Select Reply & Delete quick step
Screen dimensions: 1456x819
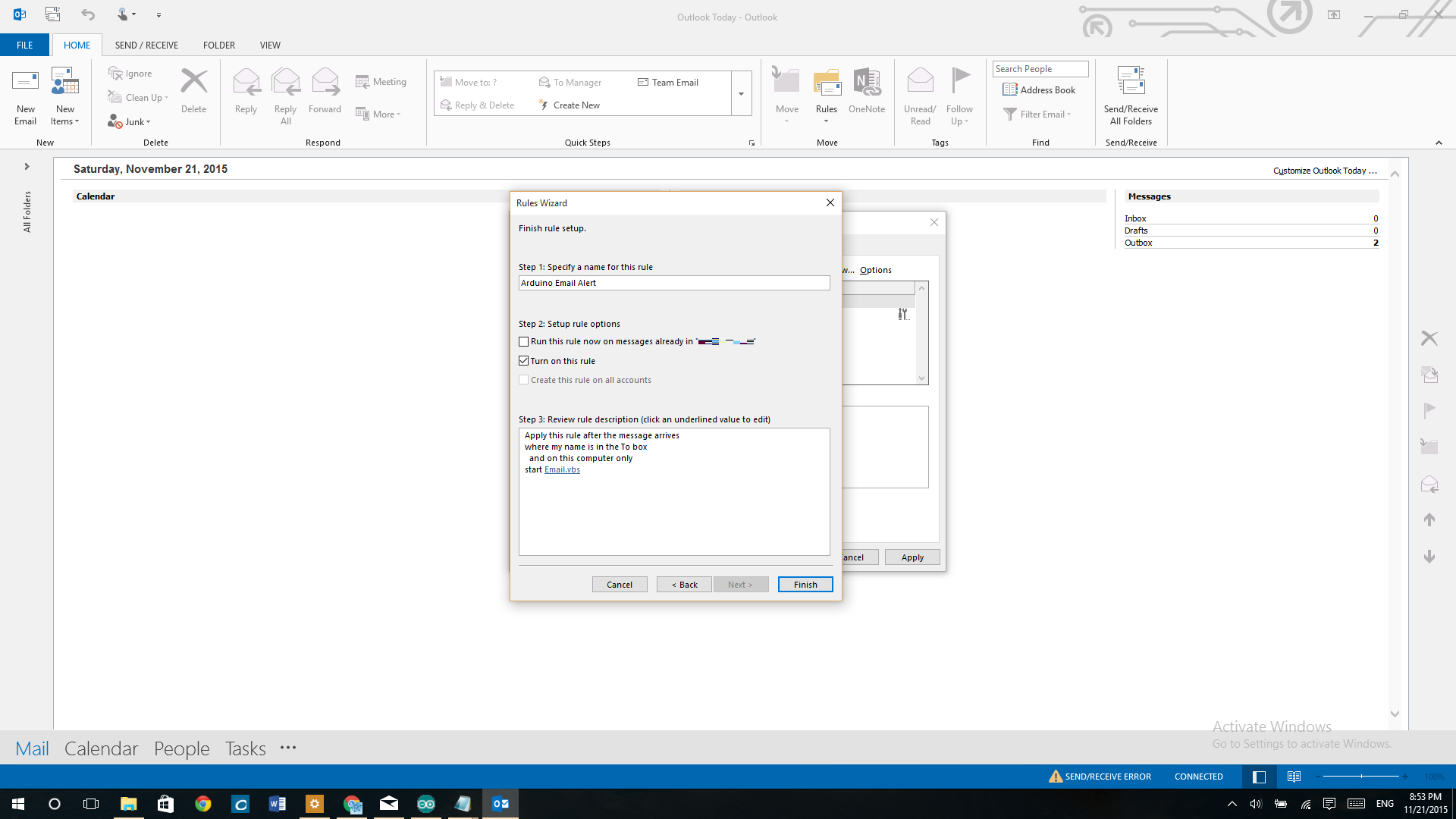point(477,105)
